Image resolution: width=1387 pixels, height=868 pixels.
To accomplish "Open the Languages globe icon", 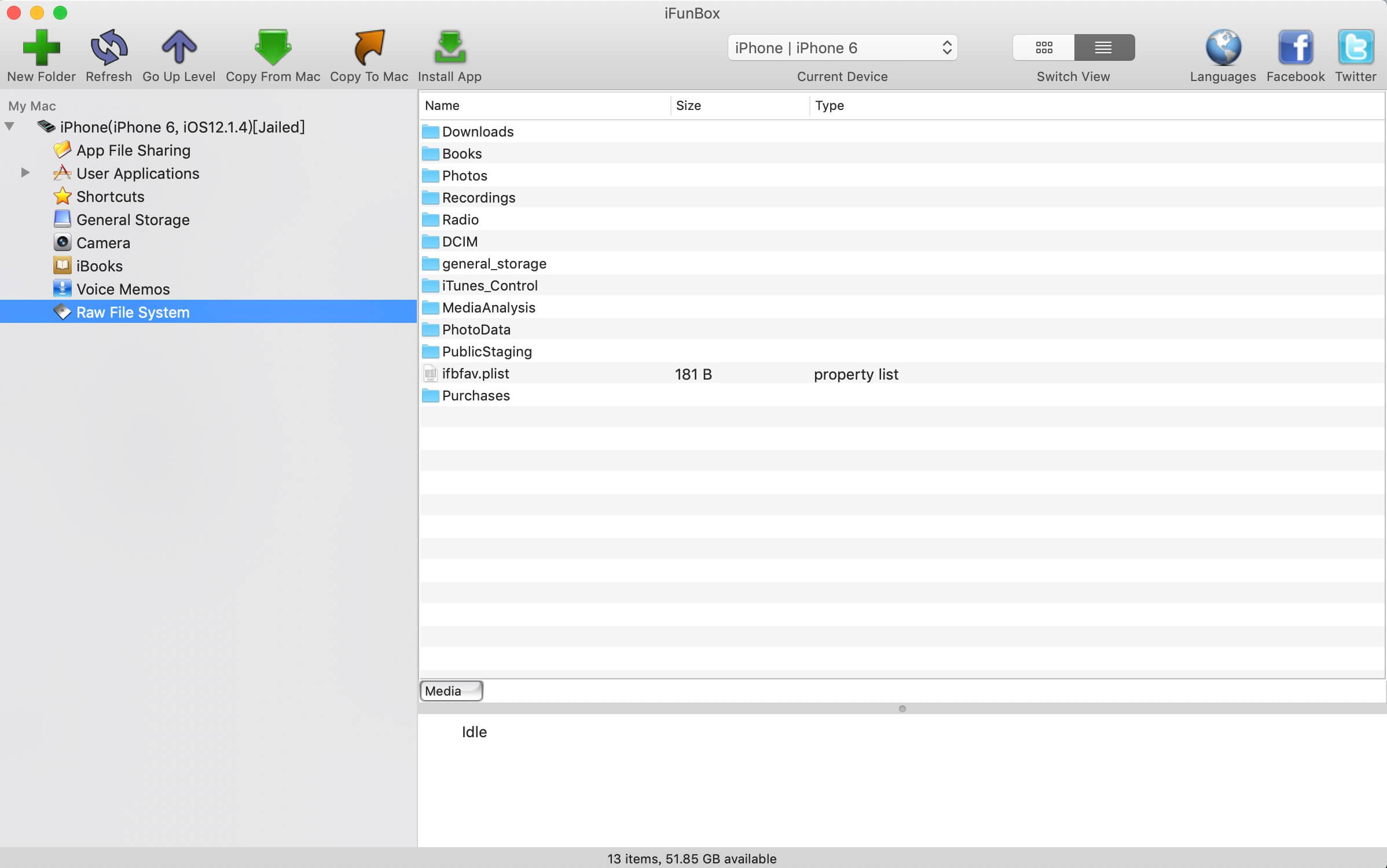I will [x=1223, y=47].
